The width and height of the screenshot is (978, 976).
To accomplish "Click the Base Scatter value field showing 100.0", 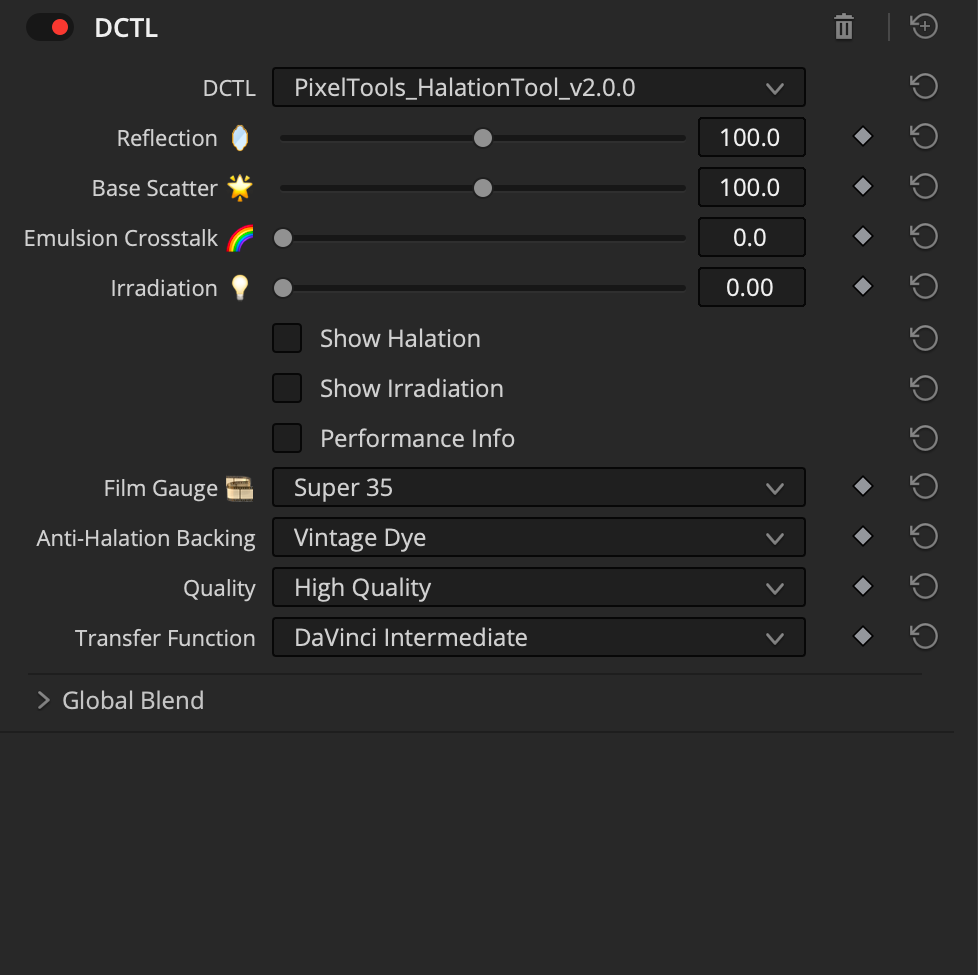I will pyautogui.click(x=751, y=187).
